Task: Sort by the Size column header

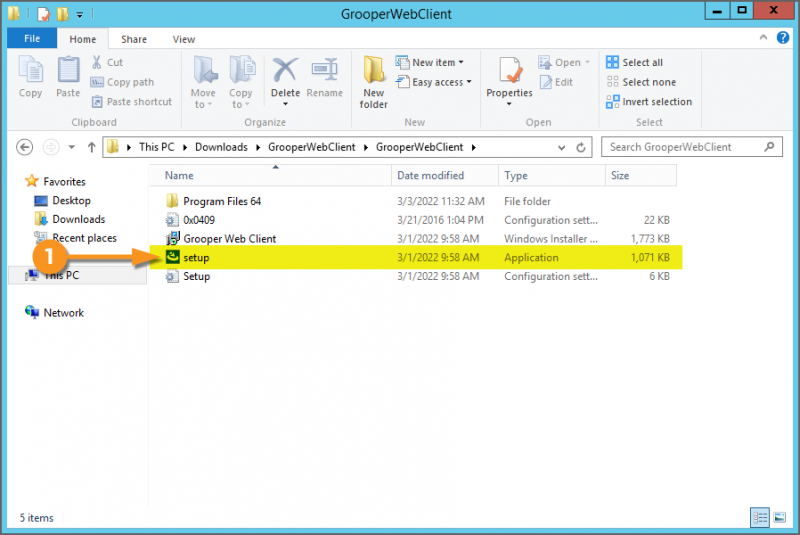Action: (x=641, y=175)
